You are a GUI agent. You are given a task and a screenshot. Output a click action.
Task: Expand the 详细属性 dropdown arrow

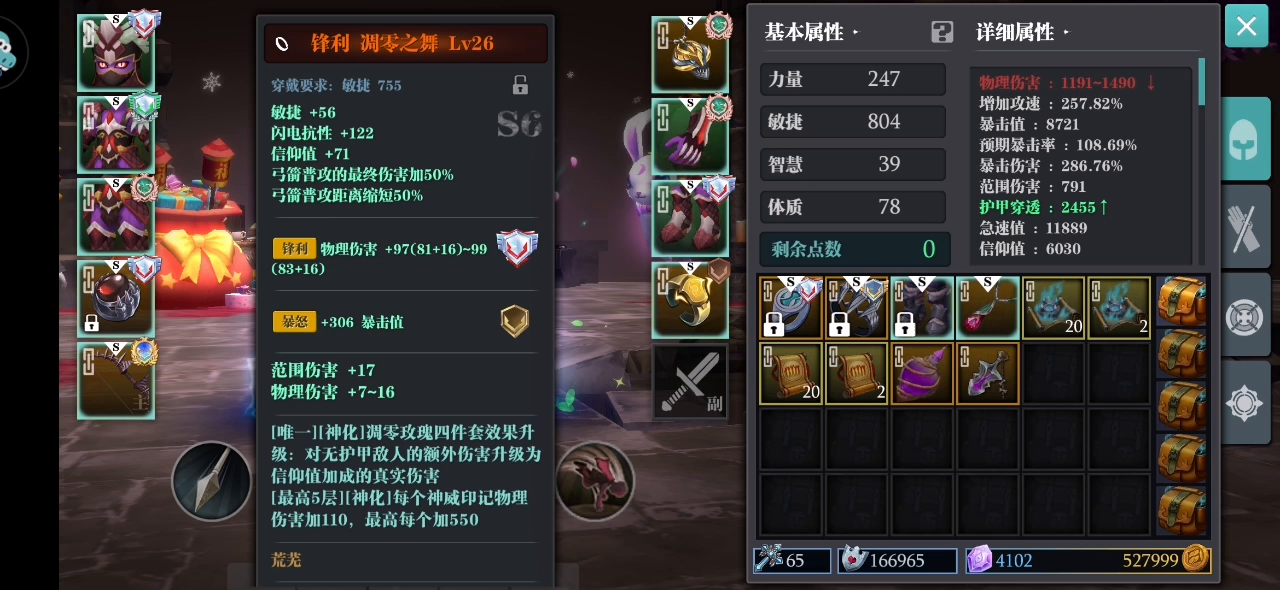1066,33
